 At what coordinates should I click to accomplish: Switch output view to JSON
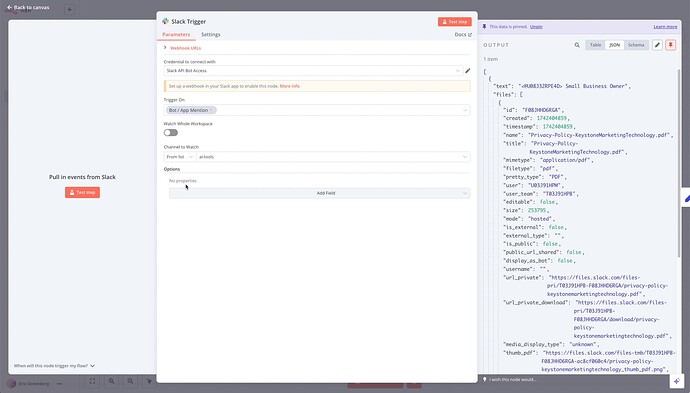click(614, 45)
